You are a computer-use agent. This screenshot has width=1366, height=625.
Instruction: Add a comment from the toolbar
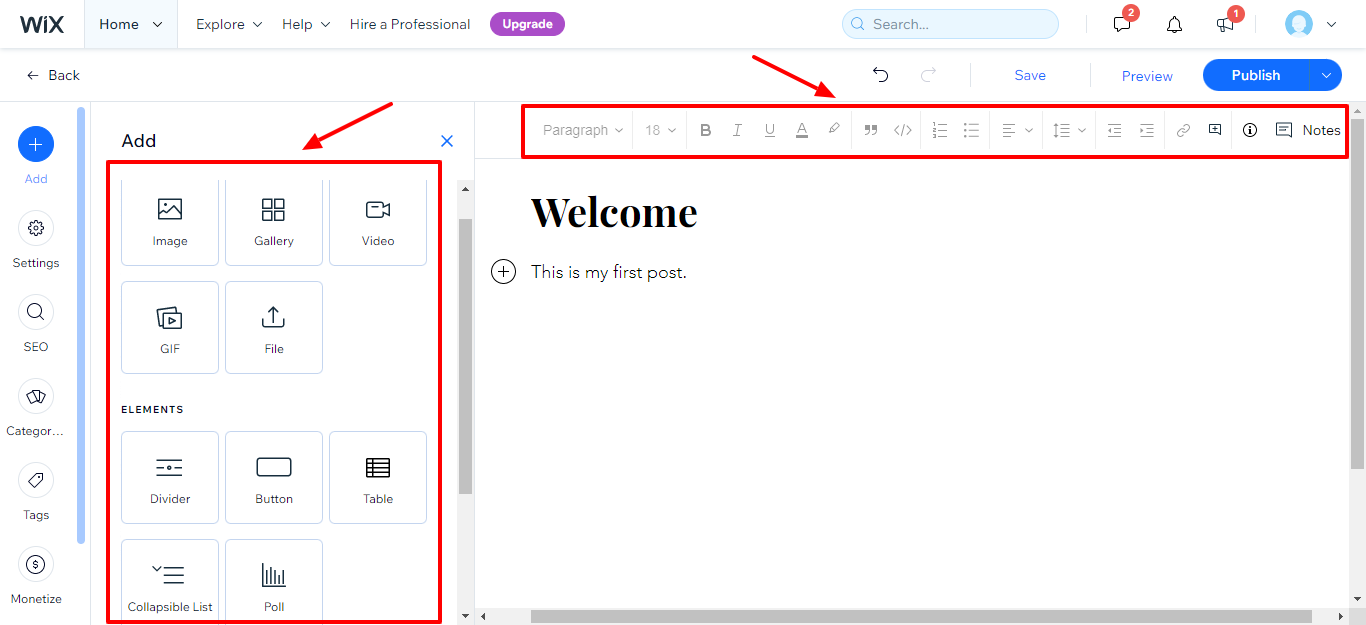click(1215, 130)
